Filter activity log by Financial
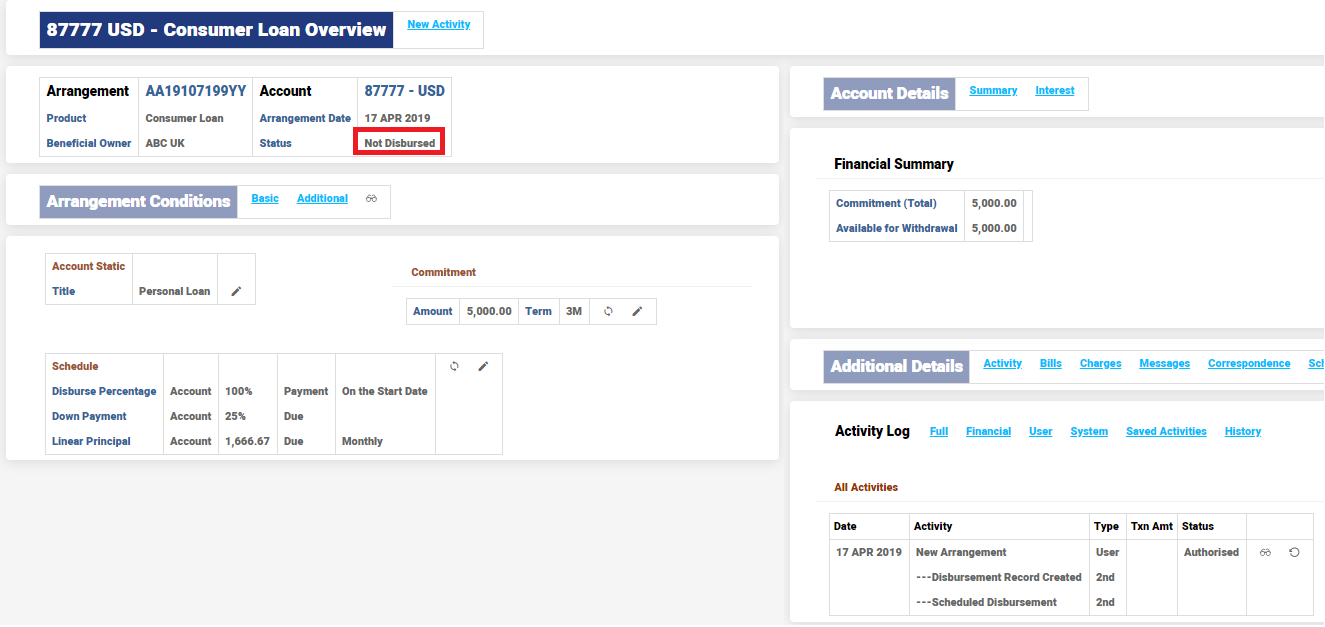The image size is (1325, 627). (988, 431)
